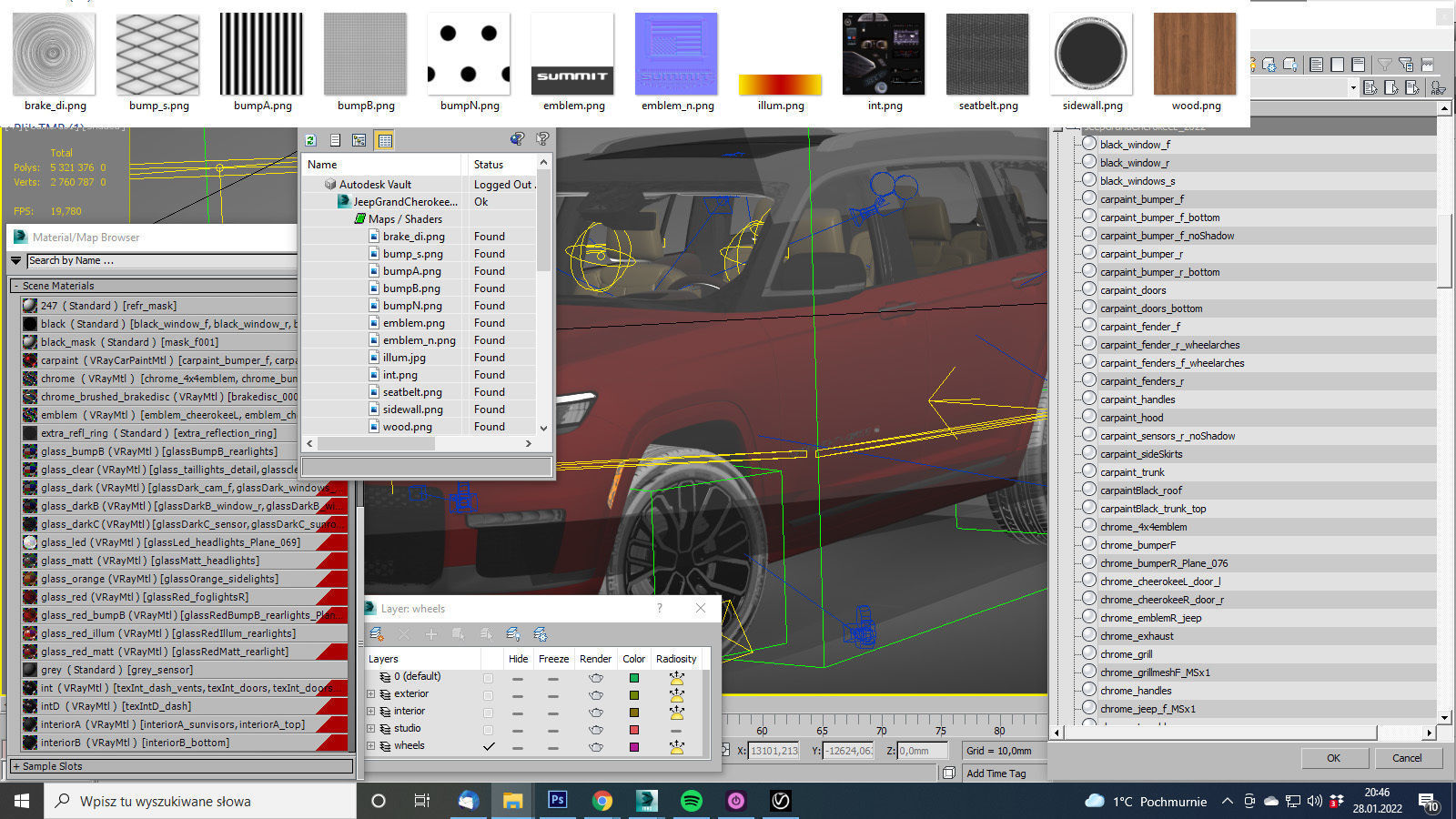The height and width of the screenshot is (819, 1456).
Task: Open Google Chrome from the taskbar
Action: [602, 801]
